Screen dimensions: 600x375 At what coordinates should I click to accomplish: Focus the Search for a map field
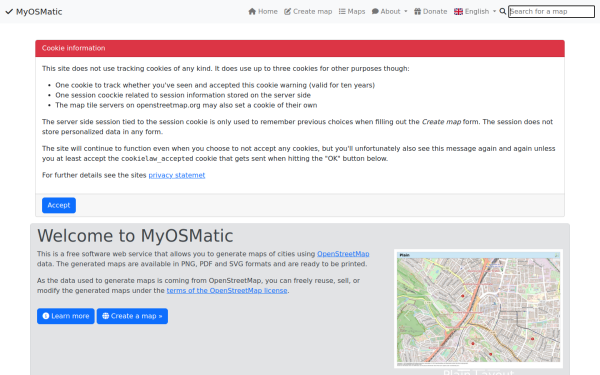[x=551, y=11]
